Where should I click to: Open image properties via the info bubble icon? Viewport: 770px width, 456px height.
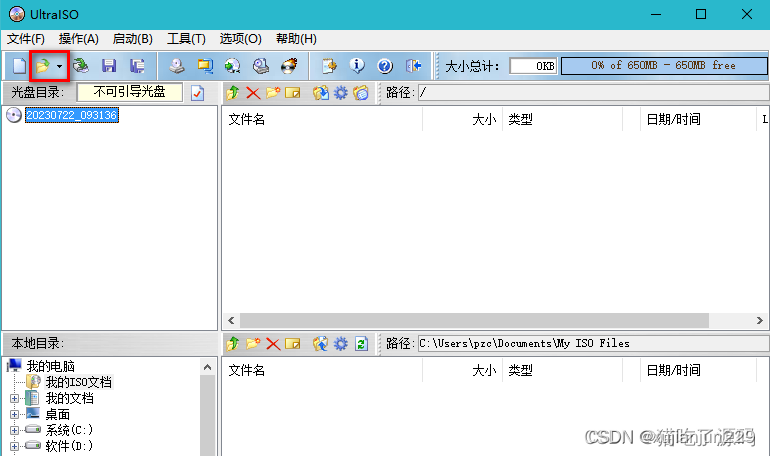[x=357, y=66]
